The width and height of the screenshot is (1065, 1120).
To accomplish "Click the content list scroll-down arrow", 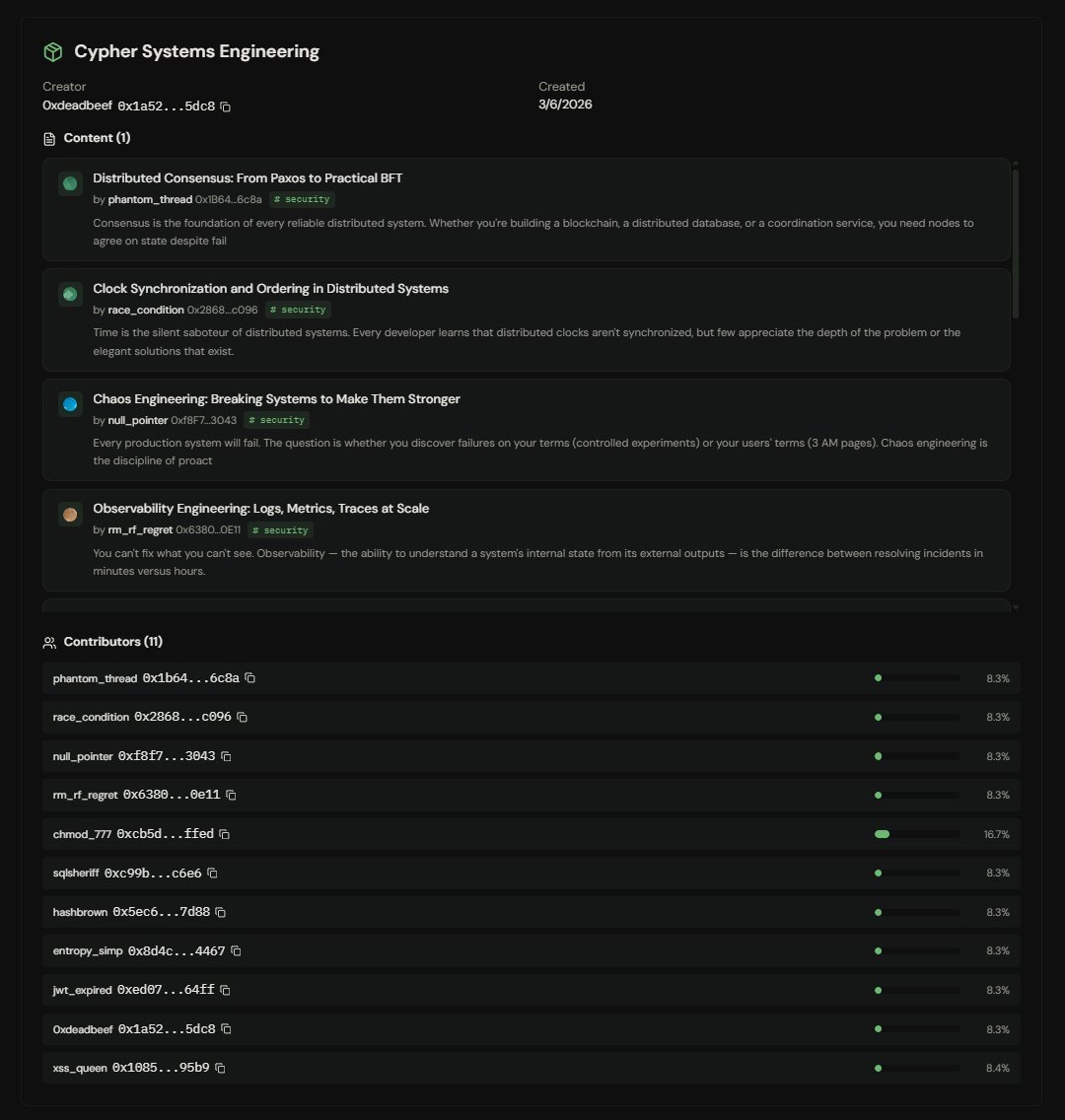I will click(1016, 606).
